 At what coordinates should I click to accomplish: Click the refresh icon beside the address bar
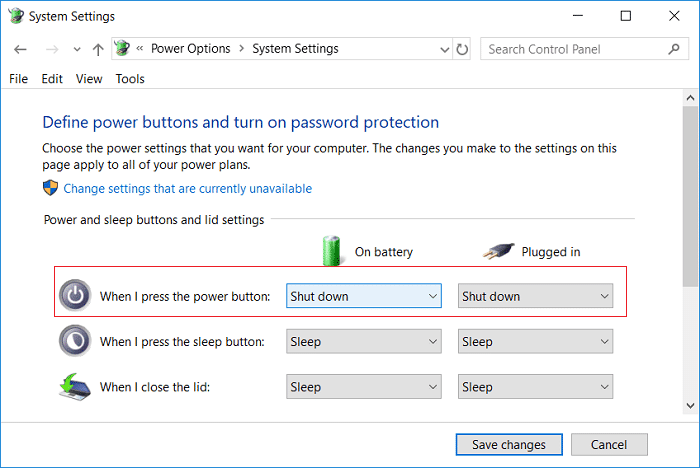click(462, 49)
